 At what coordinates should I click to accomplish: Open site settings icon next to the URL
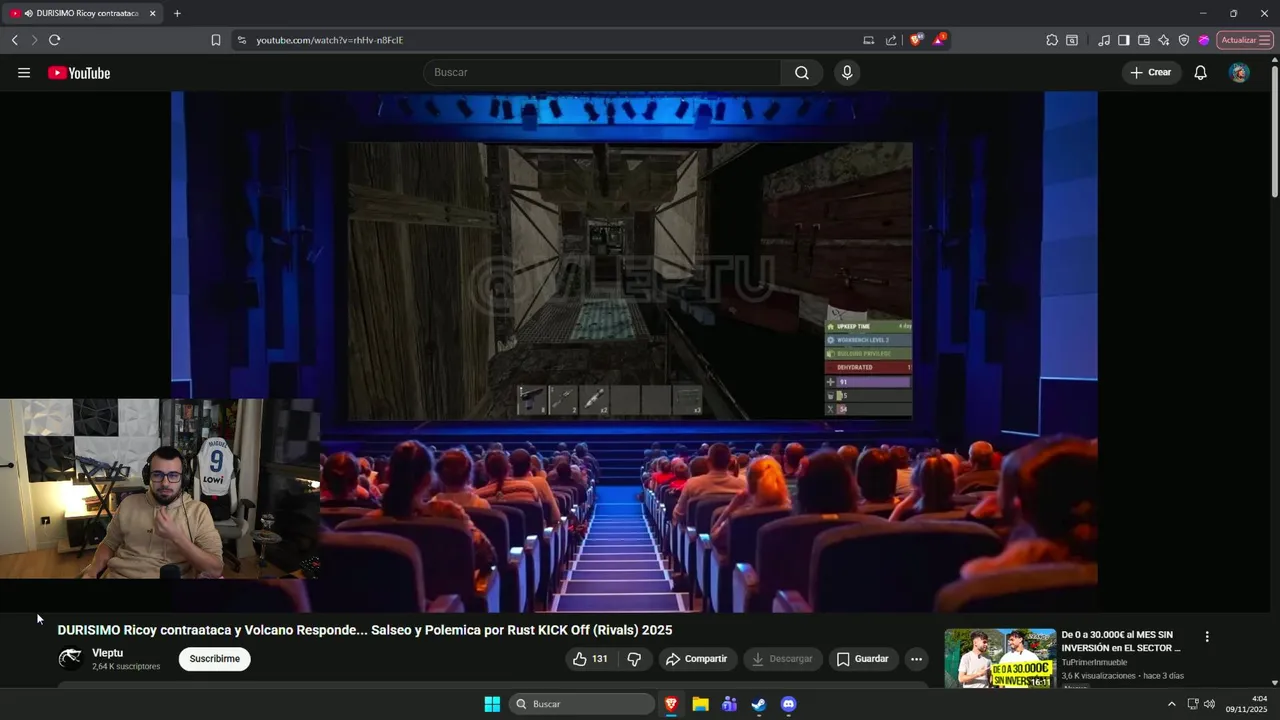[241, 40]
